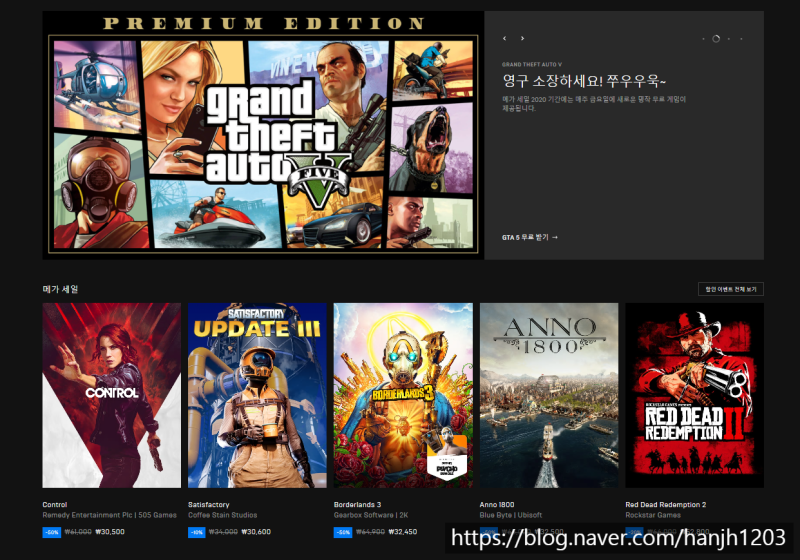Screen dimensions: 800x560
Task: Click the Anno 1800 title text
Action: point(497,504)
